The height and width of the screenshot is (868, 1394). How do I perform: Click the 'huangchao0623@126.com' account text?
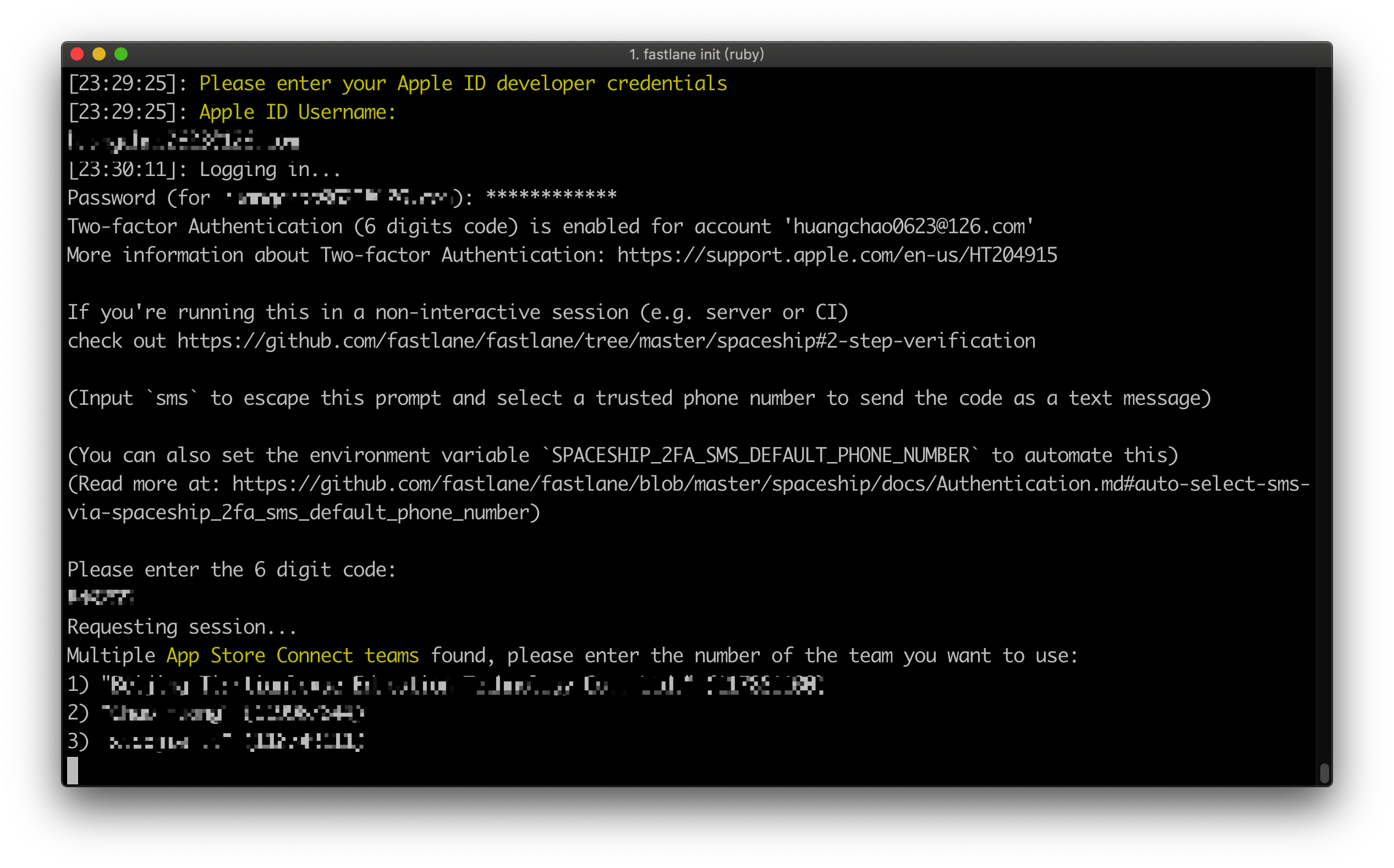tap(909, 227)
